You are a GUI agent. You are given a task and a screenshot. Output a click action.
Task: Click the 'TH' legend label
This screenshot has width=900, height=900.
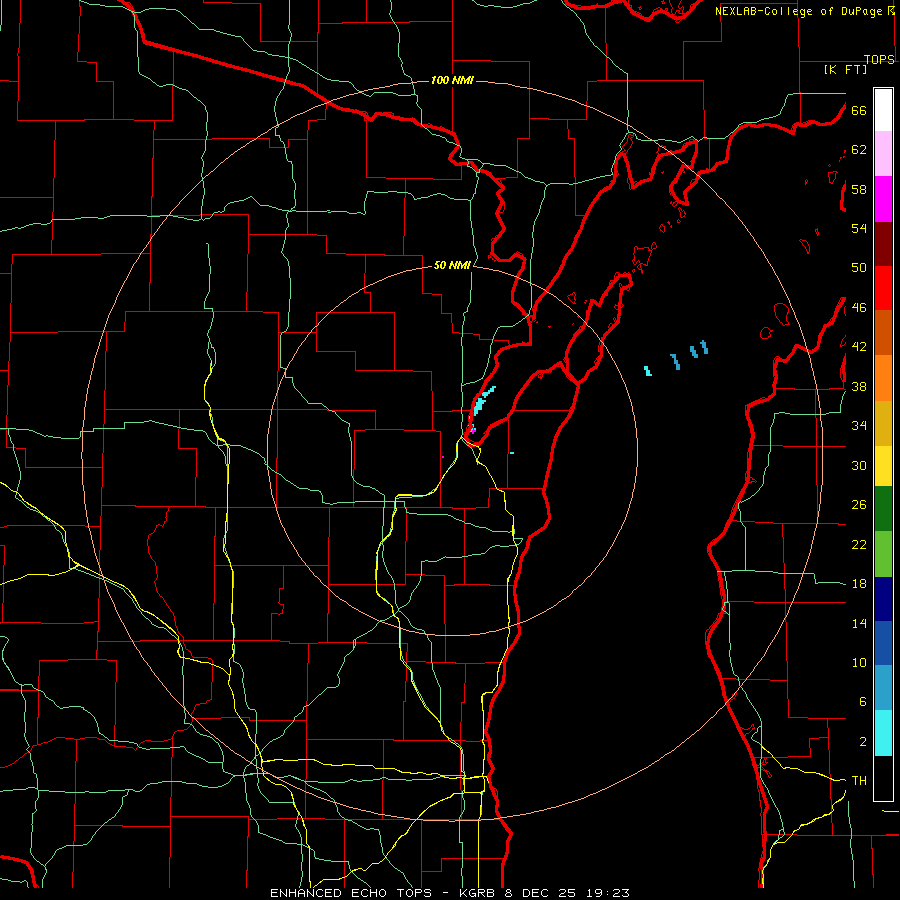859,780
